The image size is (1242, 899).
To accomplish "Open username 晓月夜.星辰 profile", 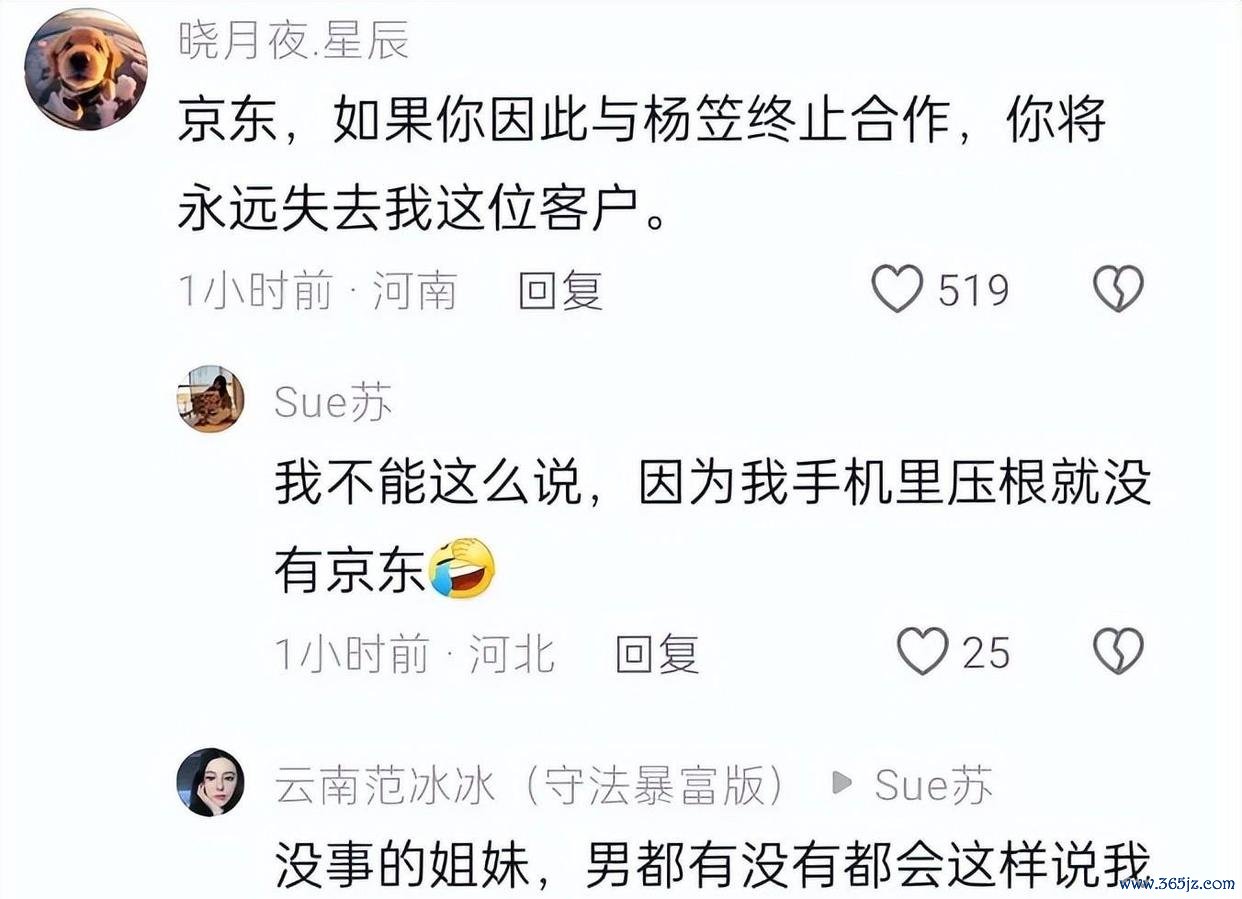I will 294,41.
